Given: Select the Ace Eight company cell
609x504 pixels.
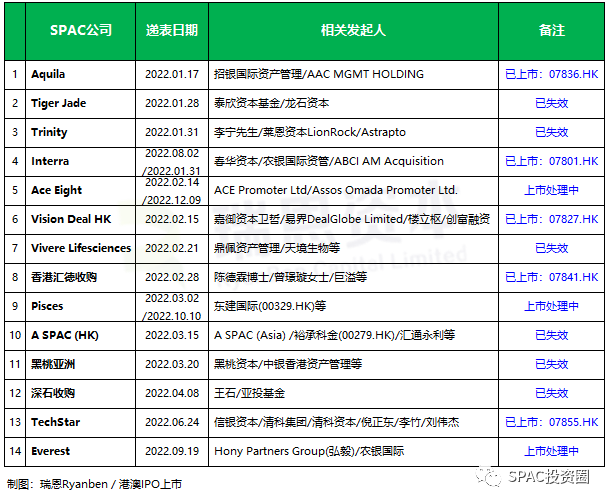Looking at the screenshot, I should [80, 191].
